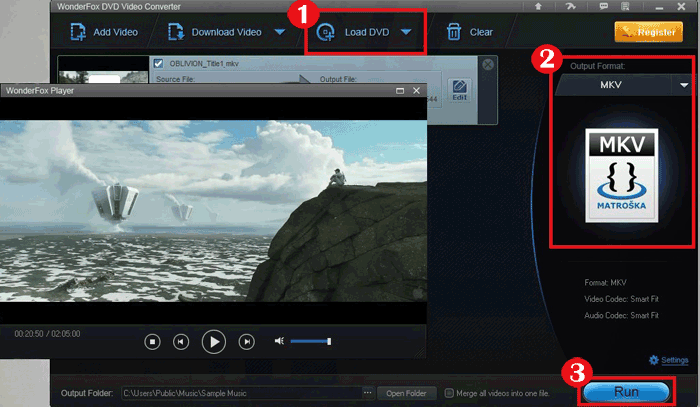The height and width of the screenshot is (407, 700).
Task: Clear the video list via the trash icon
Action: pyautogui.click(x=454, y=32)
